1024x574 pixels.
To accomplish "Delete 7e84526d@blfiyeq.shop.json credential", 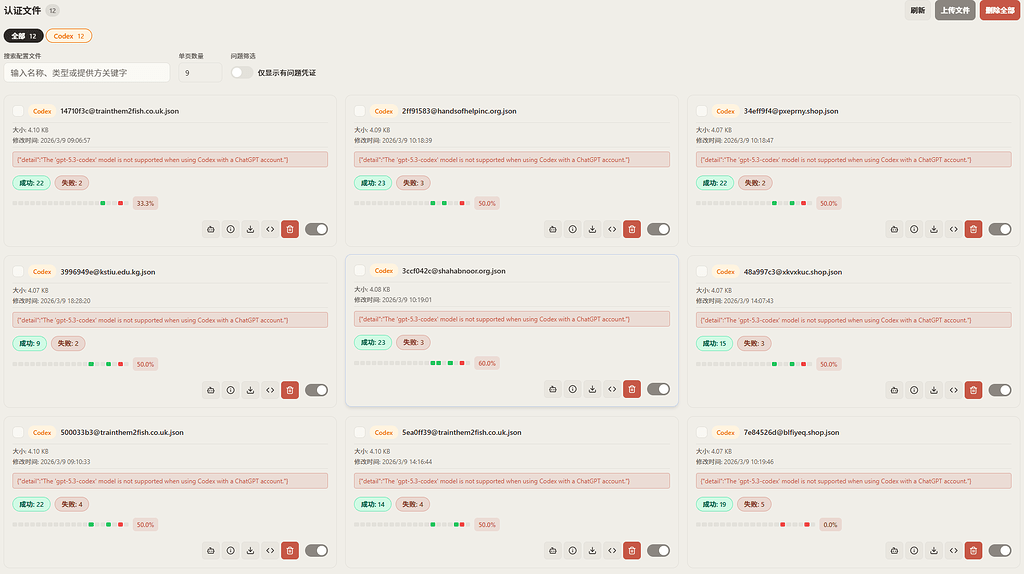I will [x=973, y=550].
